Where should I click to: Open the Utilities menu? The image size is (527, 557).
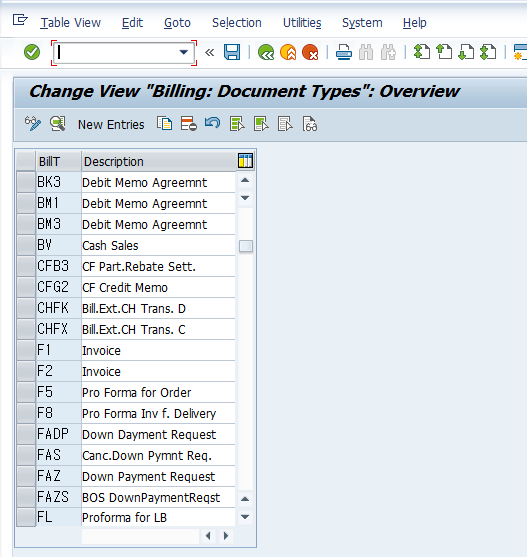tap(302, 23)
